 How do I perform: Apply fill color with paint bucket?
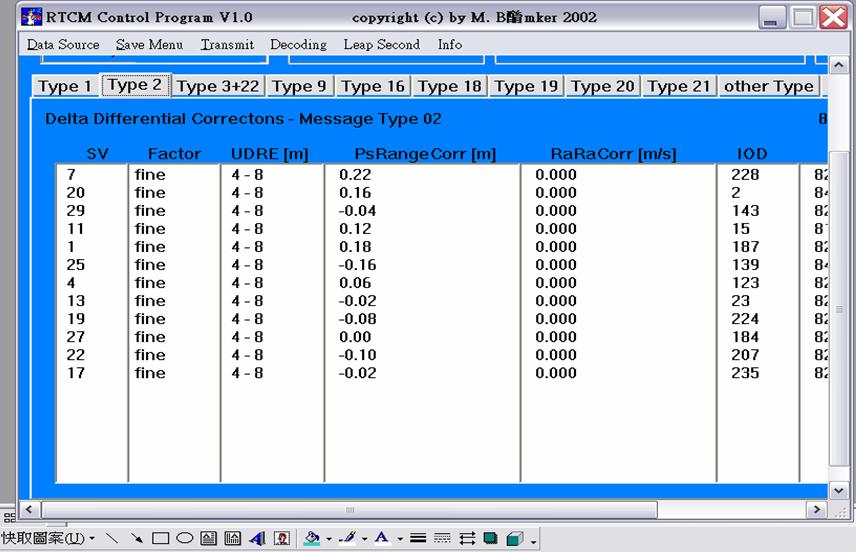(x=312, y=539)
